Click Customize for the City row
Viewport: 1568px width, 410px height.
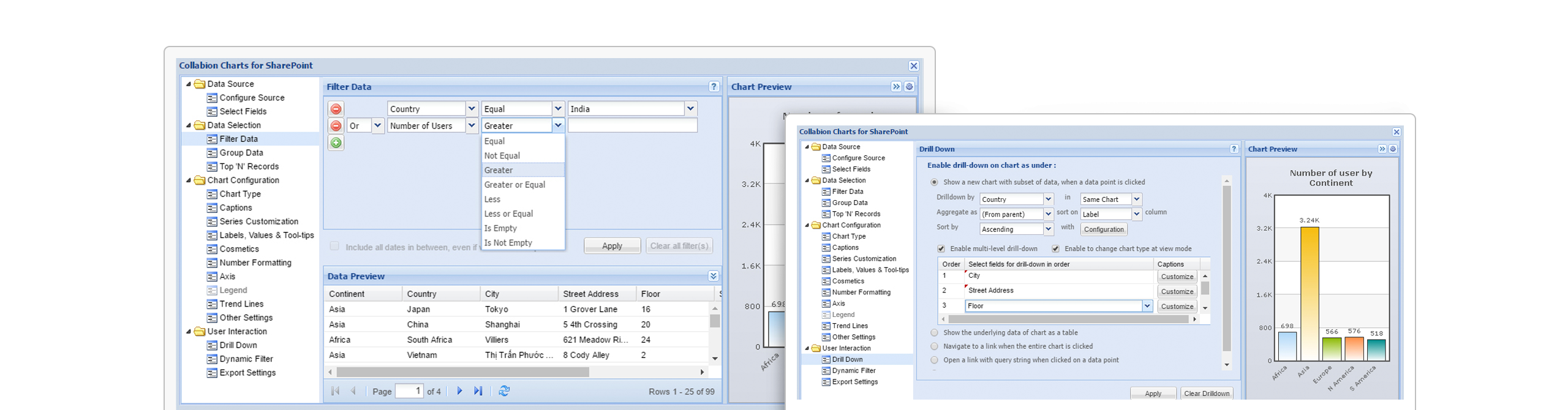[x=1177, y=277]
